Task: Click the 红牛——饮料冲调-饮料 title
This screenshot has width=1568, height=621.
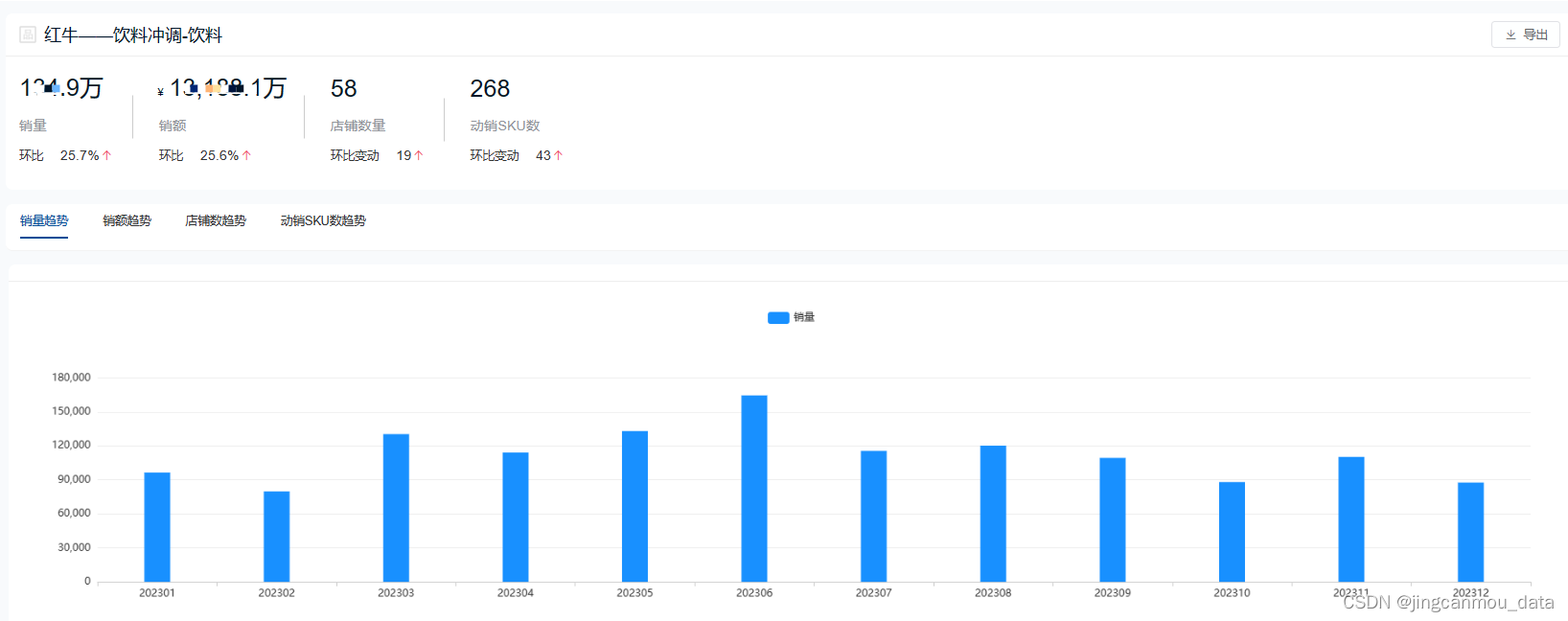Action: click(133, 34)
